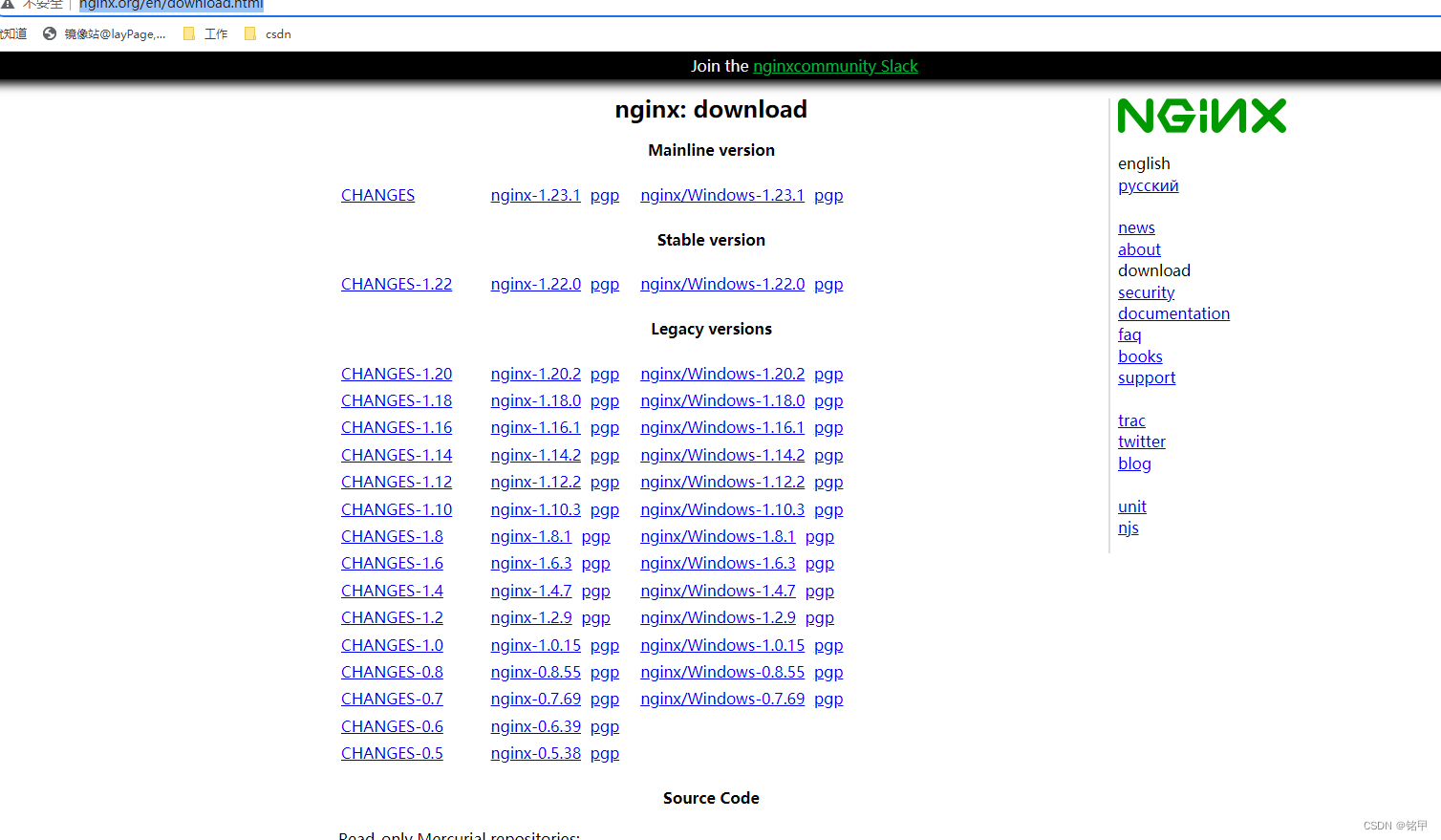This screenshot has height=840, width=1441.
Task: Select the URL in the address bar
Action: [x=169, y=4]
